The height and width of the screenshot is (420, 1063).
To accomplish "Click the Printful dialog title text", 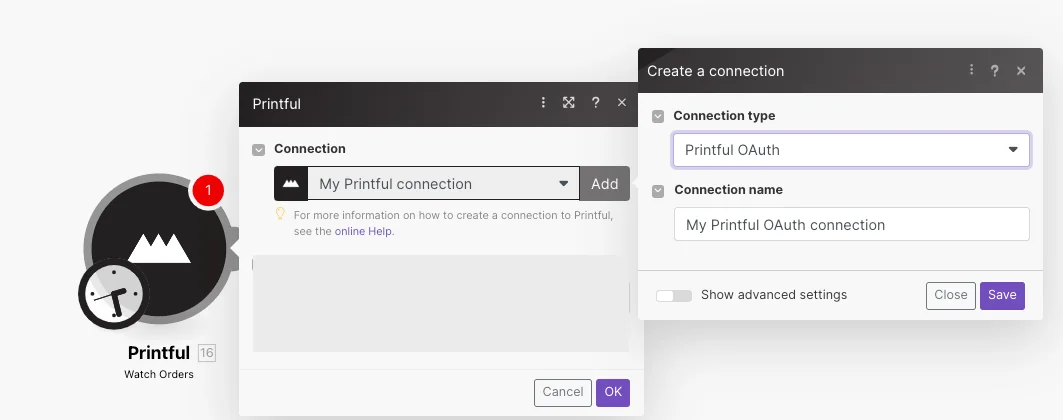I will 277,104.
